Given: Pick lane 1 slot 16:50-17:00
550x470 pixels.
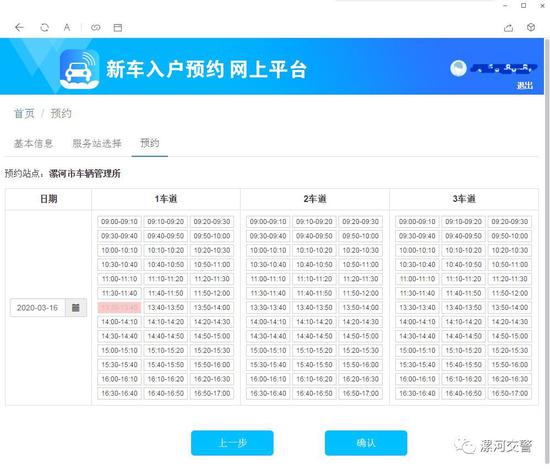Looking at the screenshot, I should [x=212, y=394].
